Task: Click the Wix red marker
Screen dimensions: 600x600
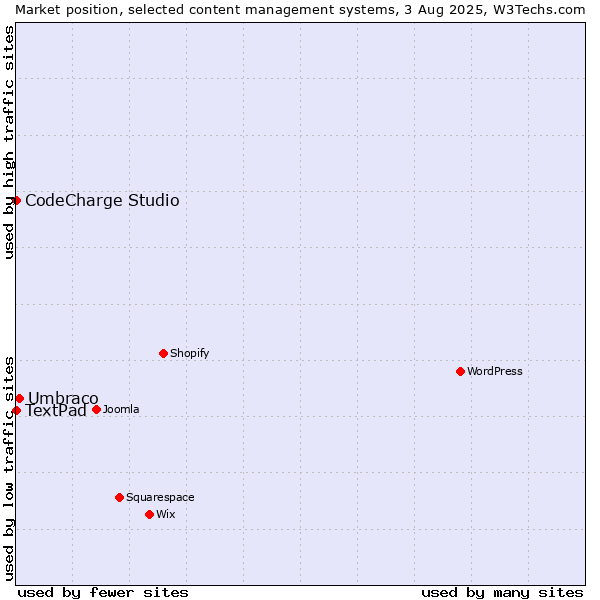Action: tap(150, 514)
